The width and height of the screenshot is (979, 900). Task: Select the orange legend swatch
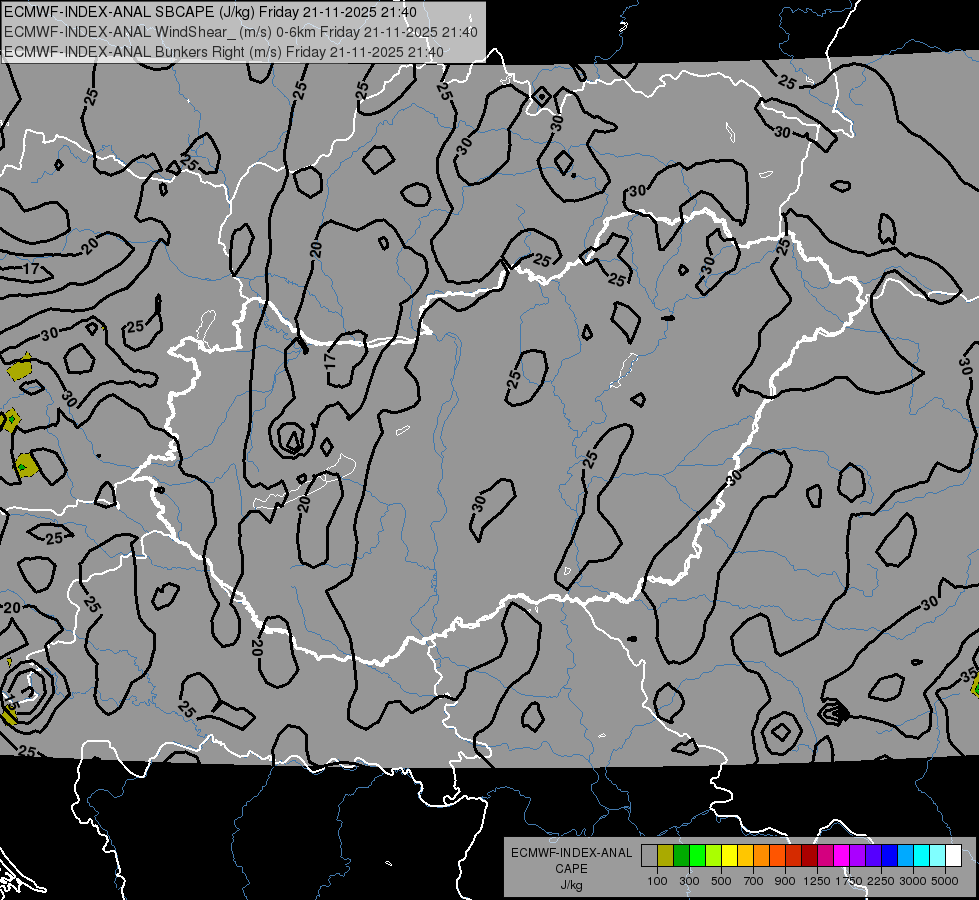[762, 856]
